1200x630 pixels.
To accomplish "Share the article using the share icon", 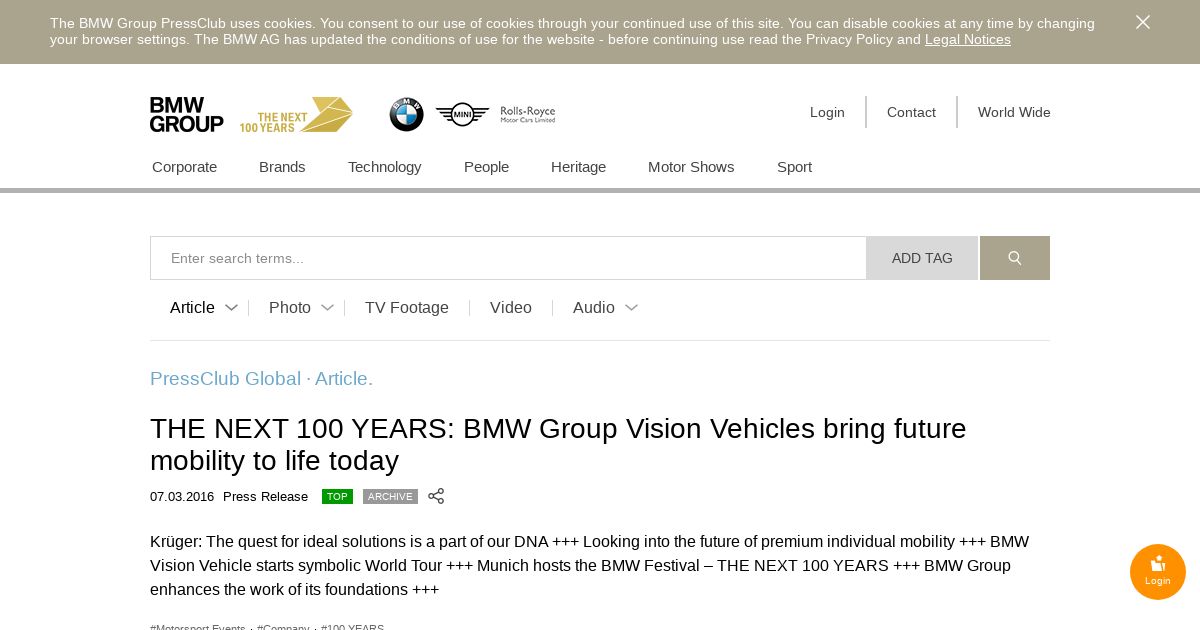I will coord(436,496).
